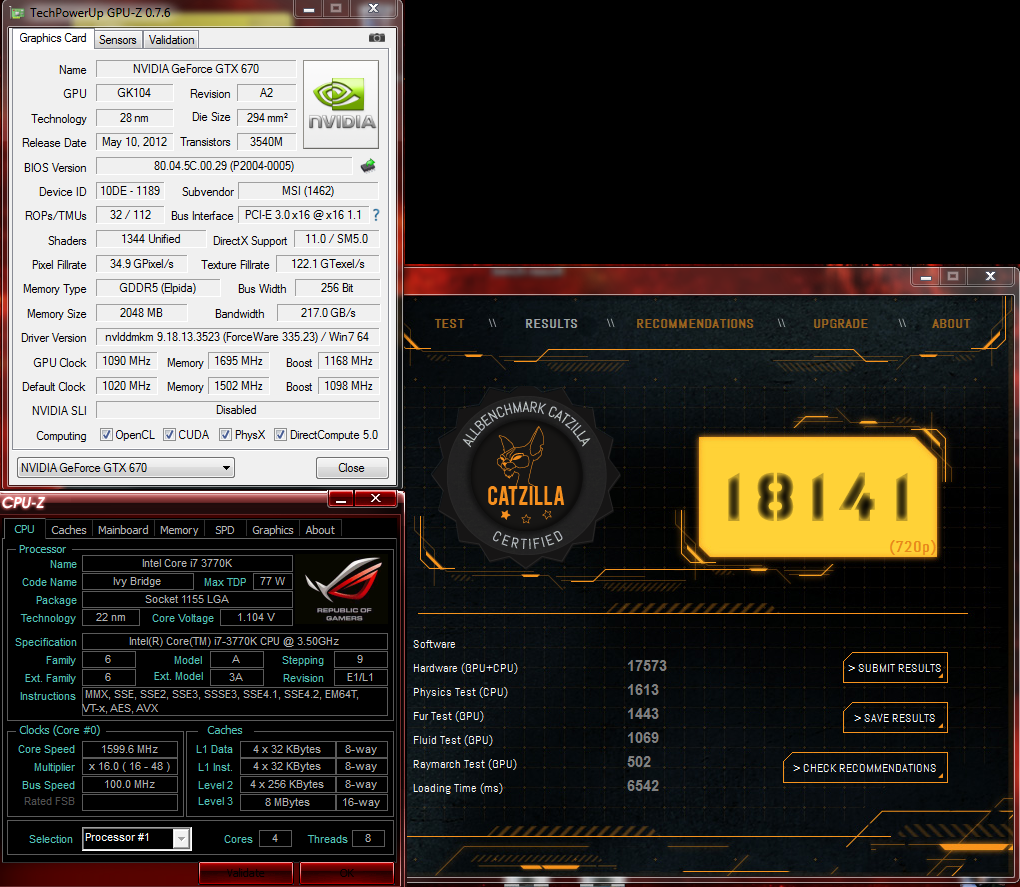The image size is (1020, 887).
Task: Click the Physics Test (CPU) score 1613
Action: click(x=643, y=690)
